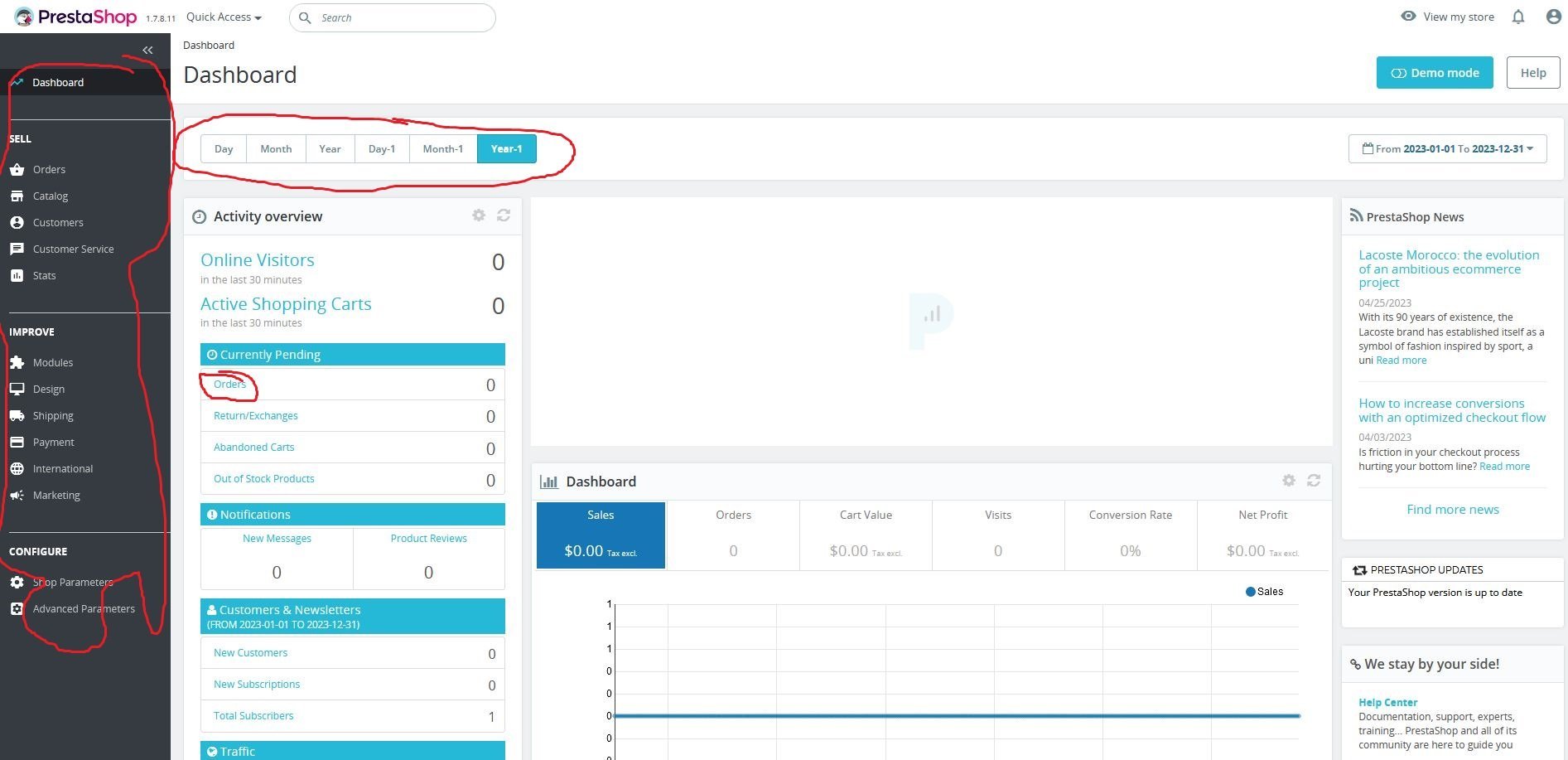Screen dimensions: 1568x760
Task: Select the Day period tab
Action: pos(224,149)
